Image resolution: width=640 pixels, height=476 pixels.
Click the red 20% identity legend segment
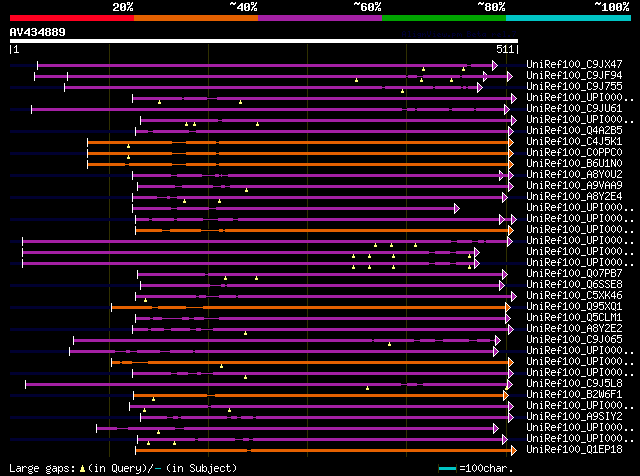click(72, 18)
